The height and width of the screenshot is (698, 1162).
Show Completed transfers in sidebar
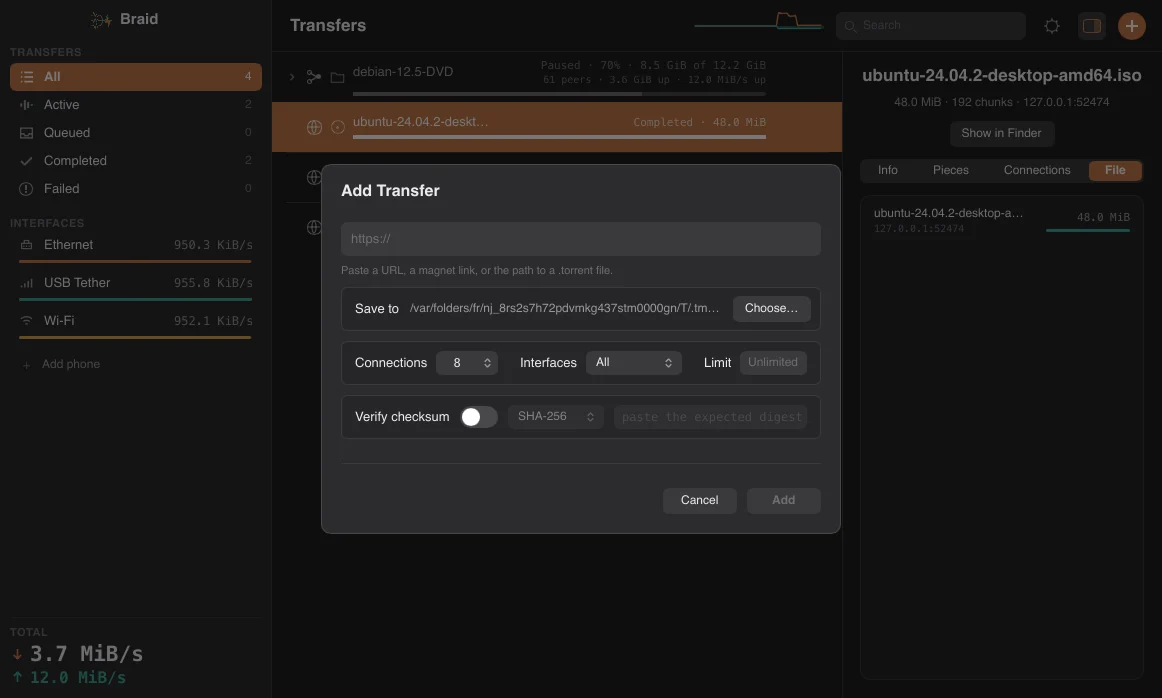tap(136, 161)
